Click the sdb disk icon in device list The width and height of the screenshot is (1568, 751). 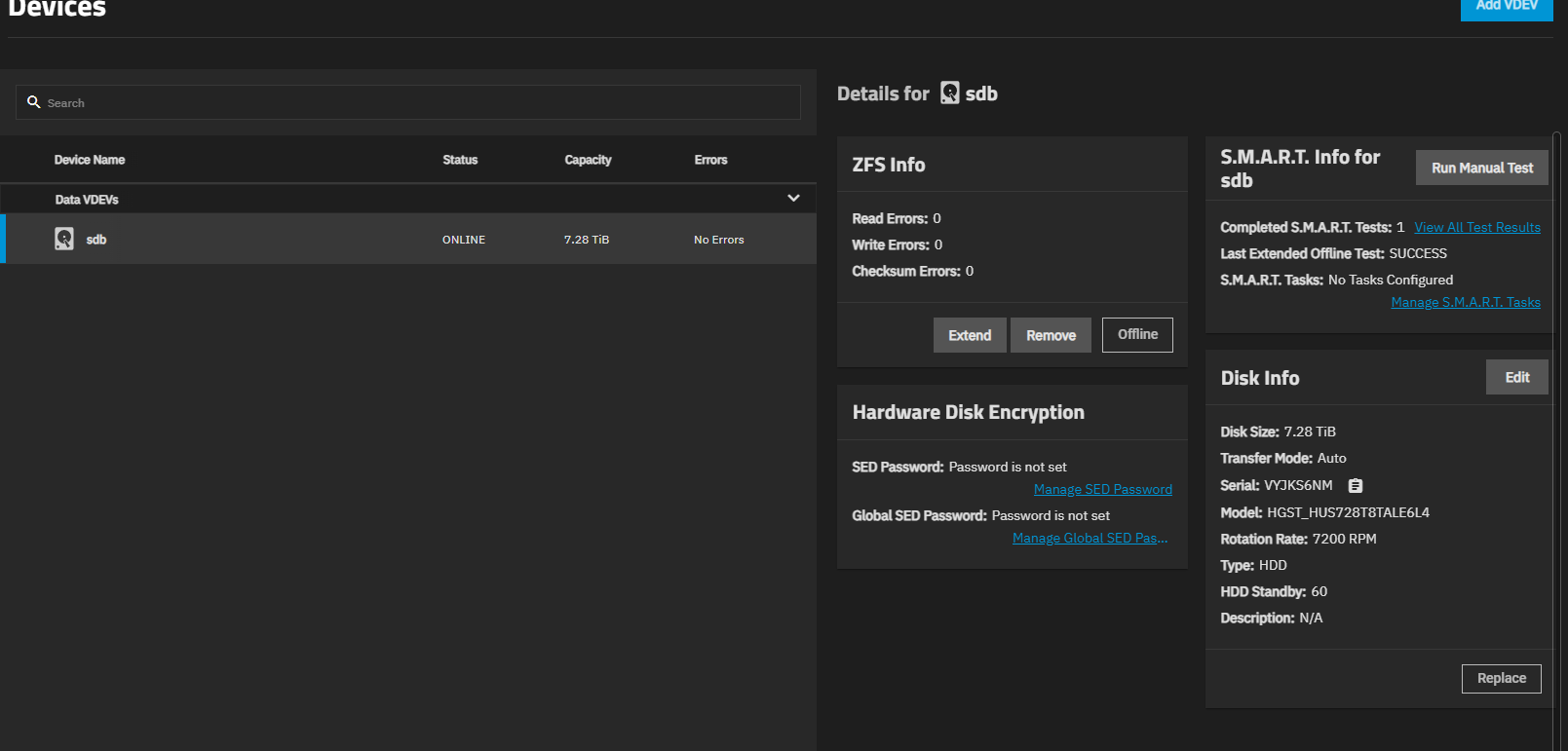(x=64, y=239)
